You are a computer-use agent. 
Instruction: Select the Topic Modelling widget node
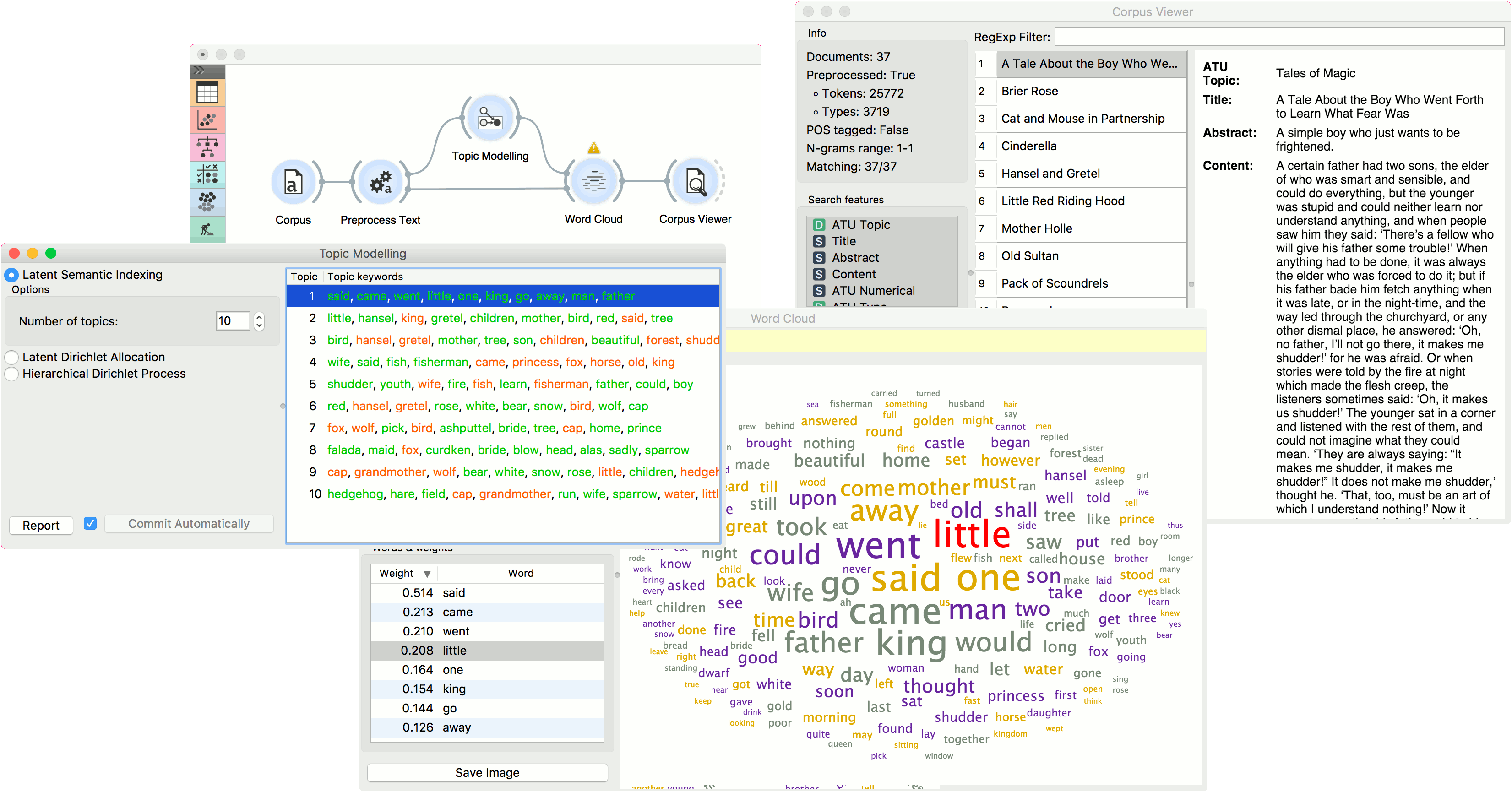[489, 118]
